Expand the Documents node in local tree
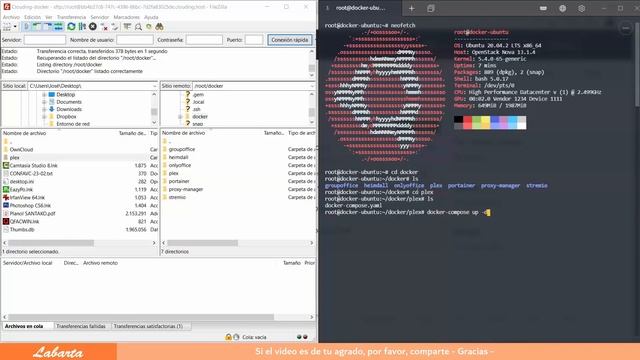 (x=44, y=102)
